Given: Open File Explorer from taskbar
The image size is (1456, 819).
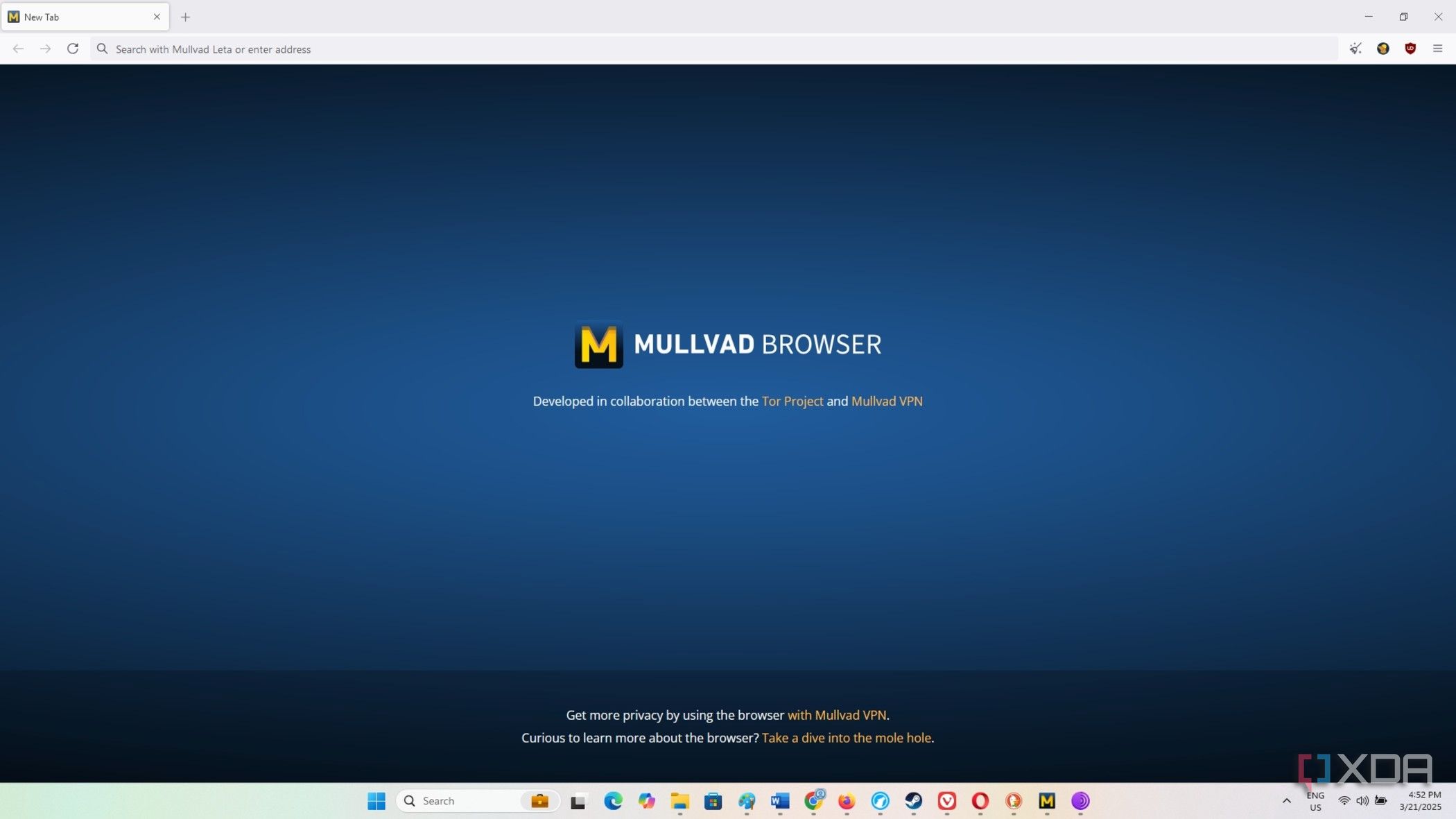Looking at the screenshot, I should [x=680, y=801].
